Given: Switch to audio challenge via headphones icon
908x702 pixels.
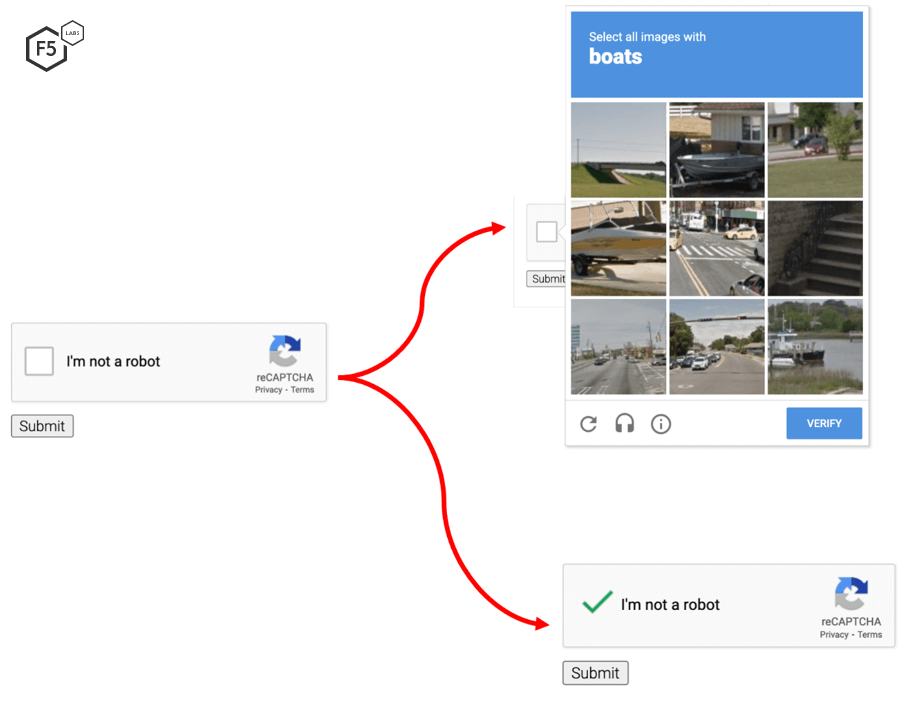Looking at the screenshot, I should [x=625, y=424].
